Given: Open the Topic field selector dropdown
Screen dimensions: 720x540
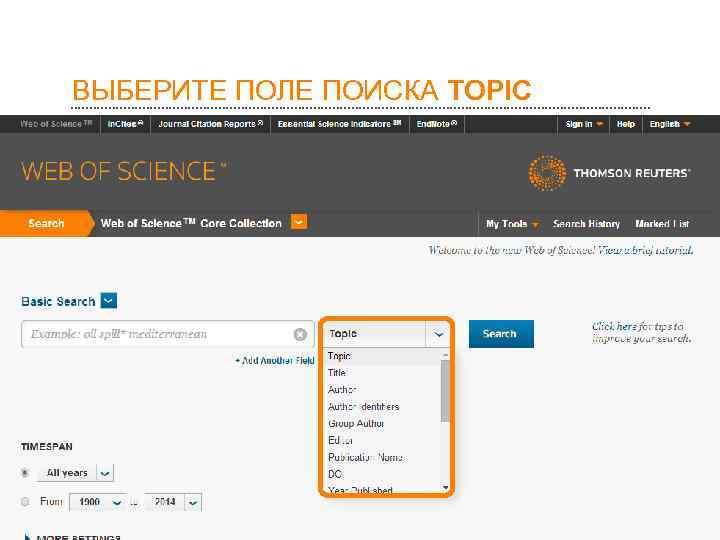Looking at the screenshot, I should [438, 334].
